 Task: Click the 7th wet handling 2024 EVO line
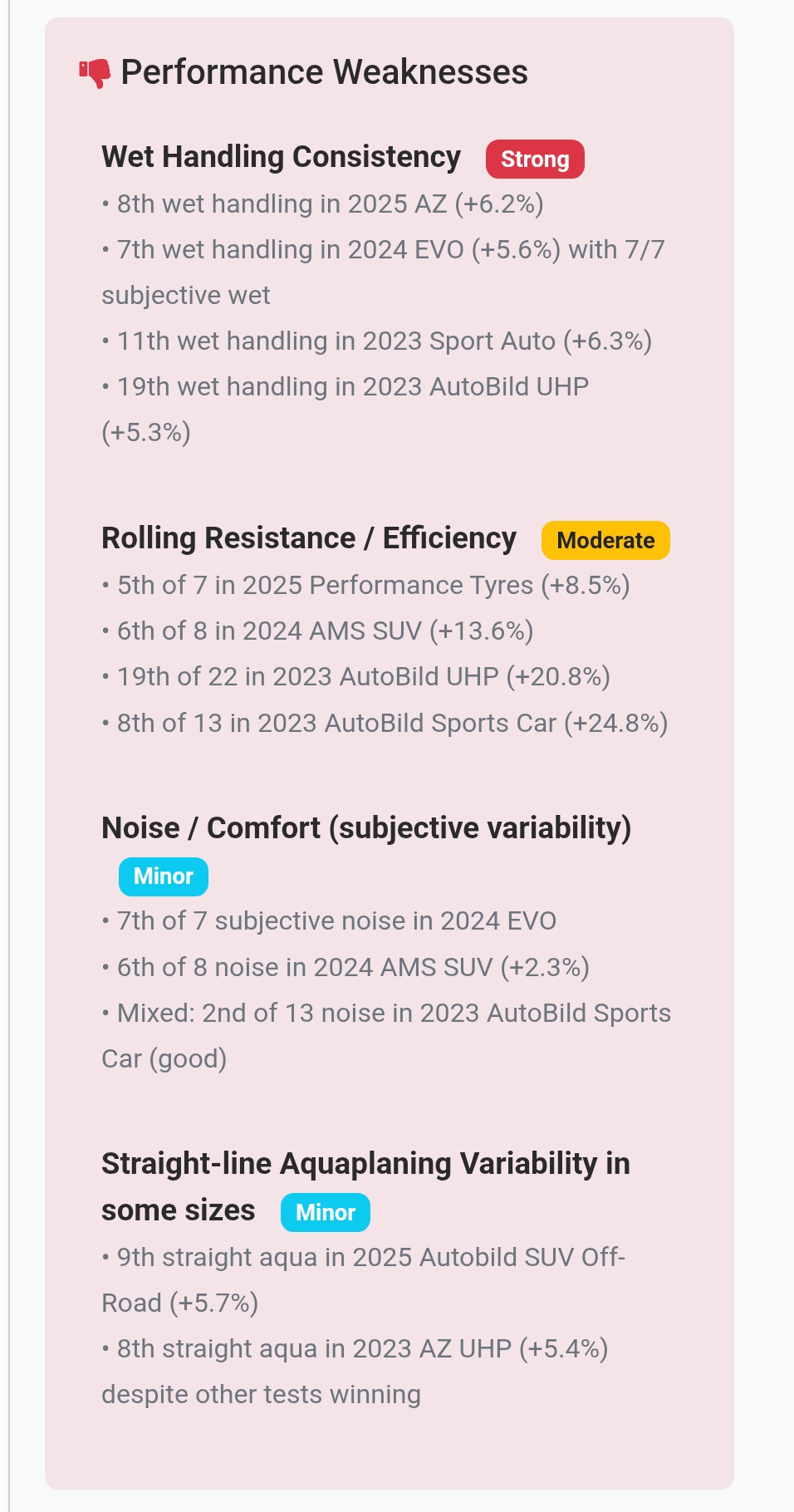[x=383, y=250]
